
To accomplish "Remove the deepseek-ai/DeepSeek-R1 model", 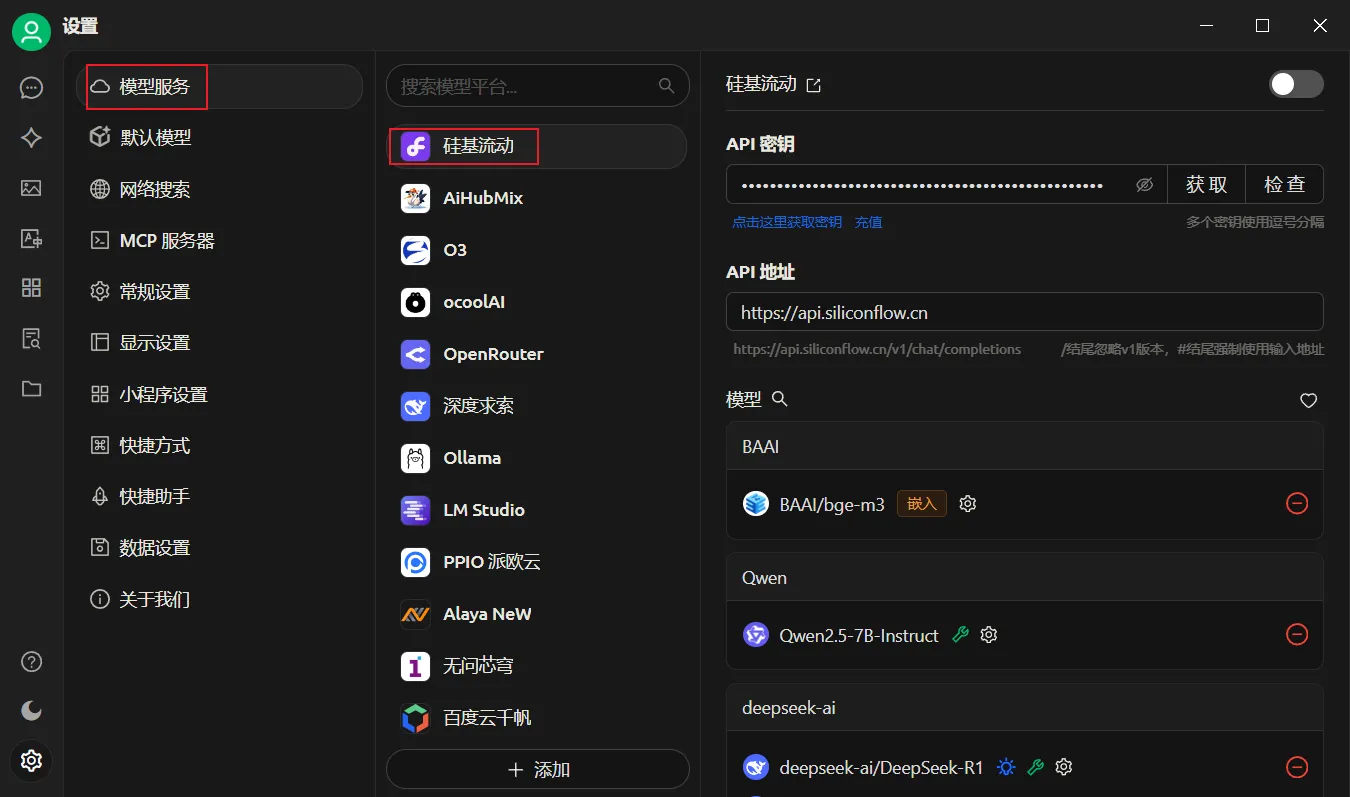I will 1297,767.
